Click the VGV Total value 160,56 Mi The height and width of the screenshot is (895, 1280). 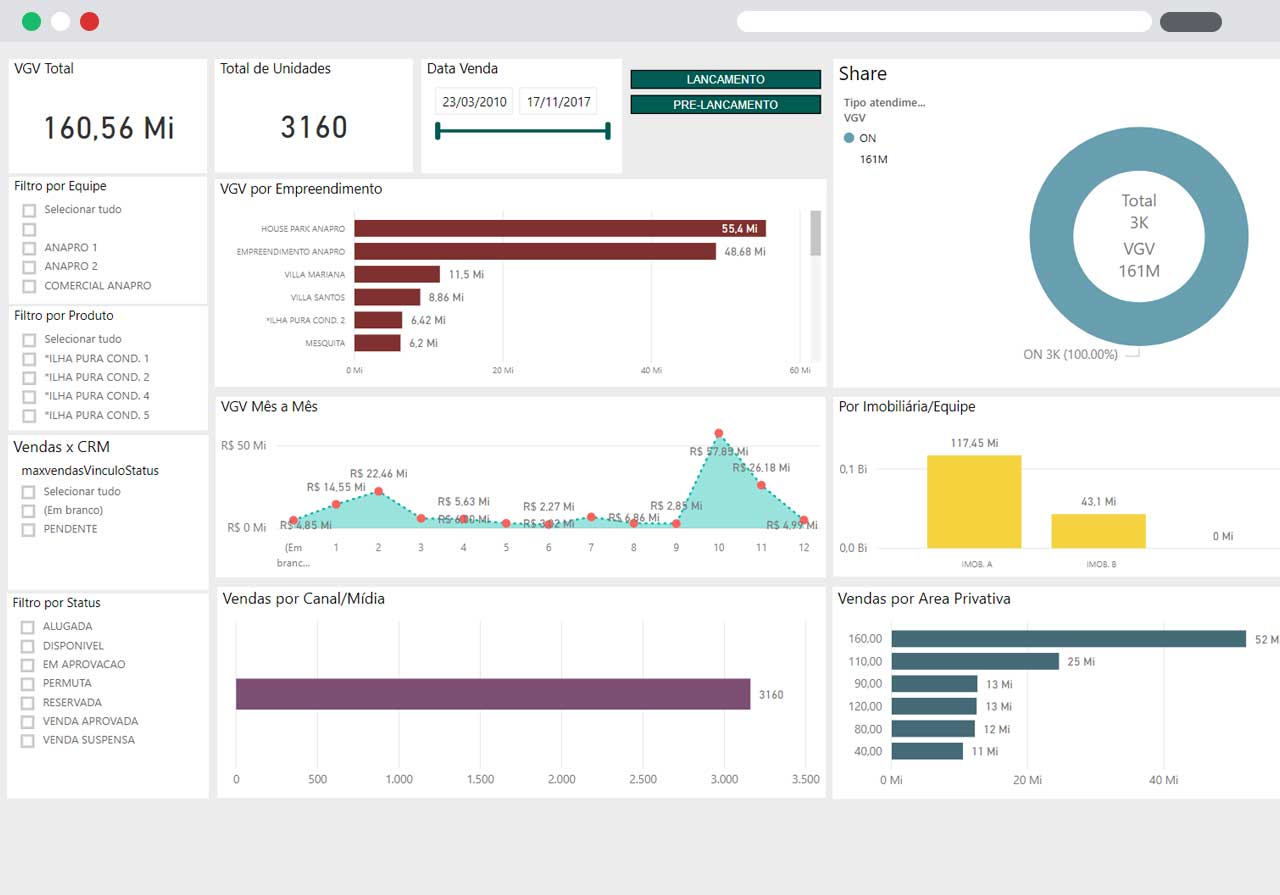109,128
